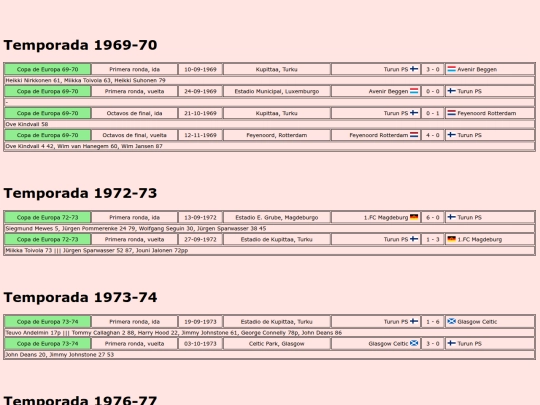Click Luxembourg flag in the 24-09-1969 match row
This screenshot has height=405, width=540.
click(x=414, y=91)
